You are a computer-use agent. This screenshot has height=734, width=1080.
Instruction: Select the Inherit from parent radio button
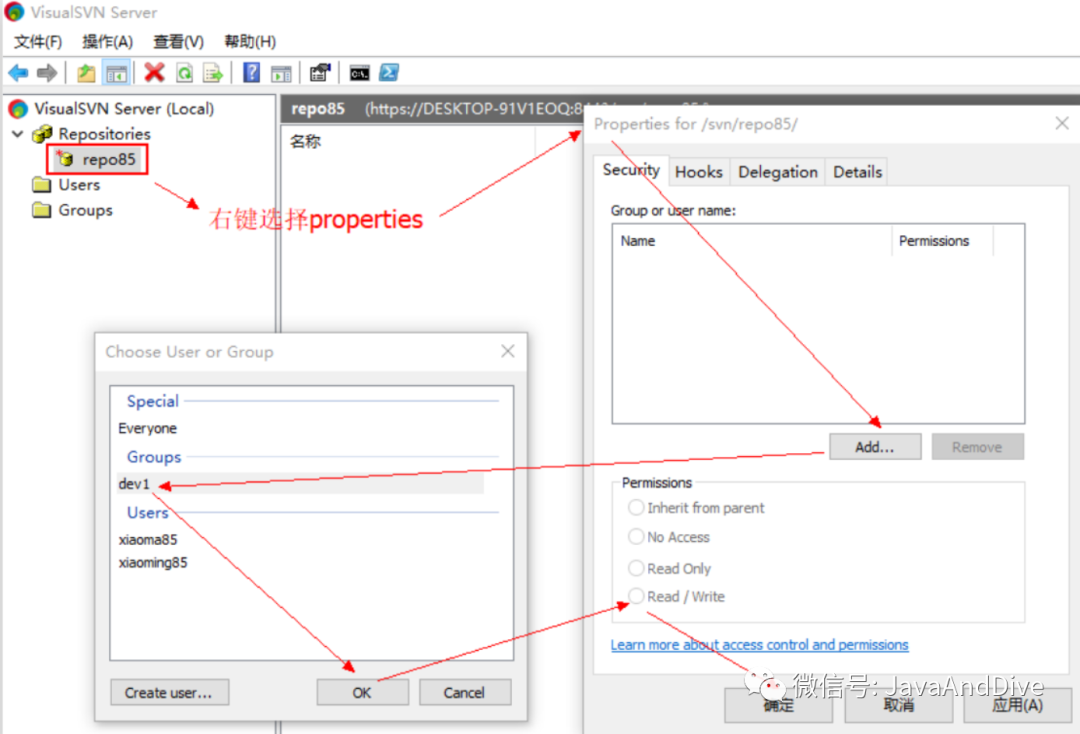636,507
